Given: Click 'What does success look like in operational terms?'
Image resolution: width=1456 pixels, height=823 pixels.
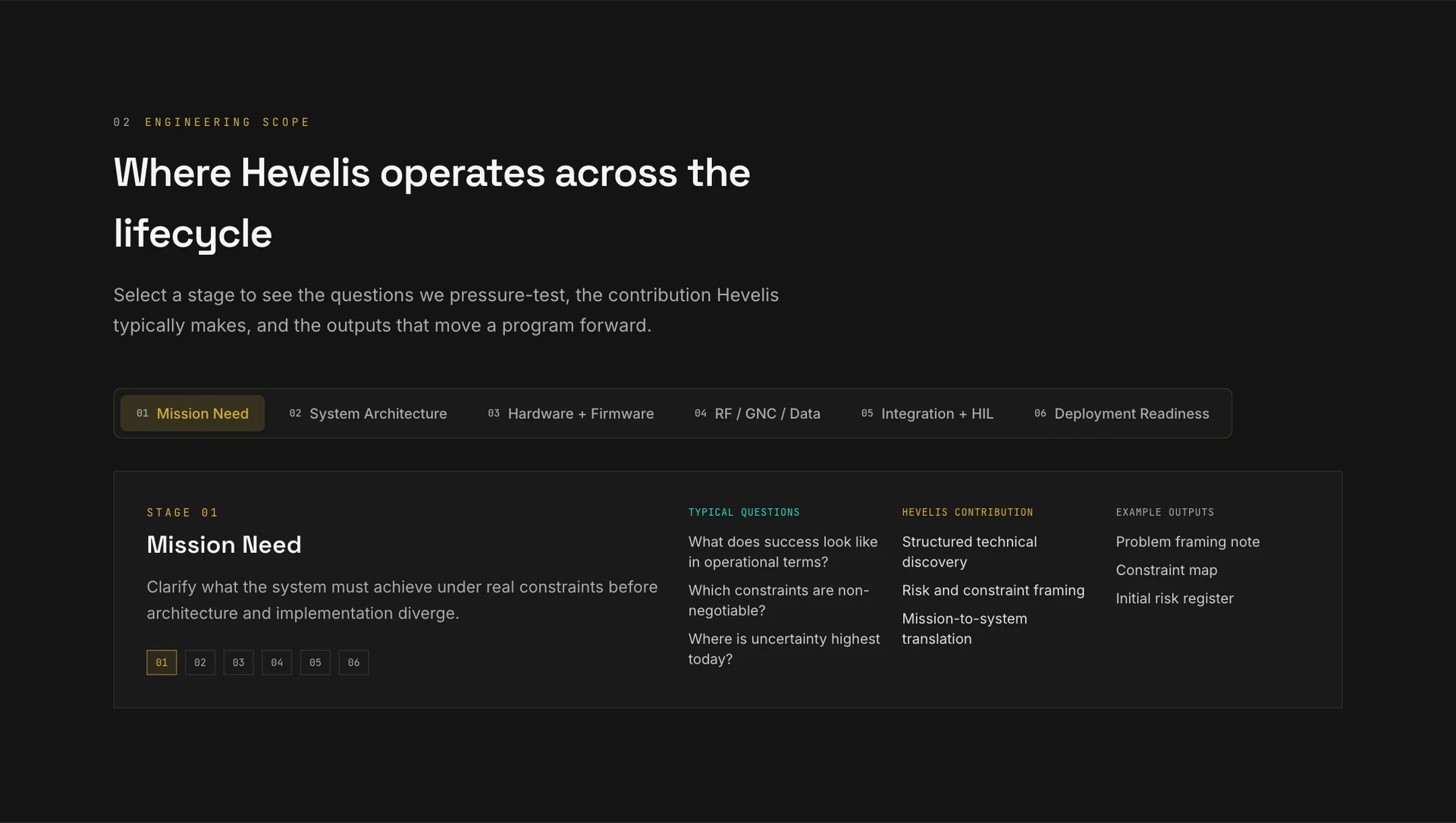Looking at the screenshot, I should pyautogui.click(x=783, y=551).
